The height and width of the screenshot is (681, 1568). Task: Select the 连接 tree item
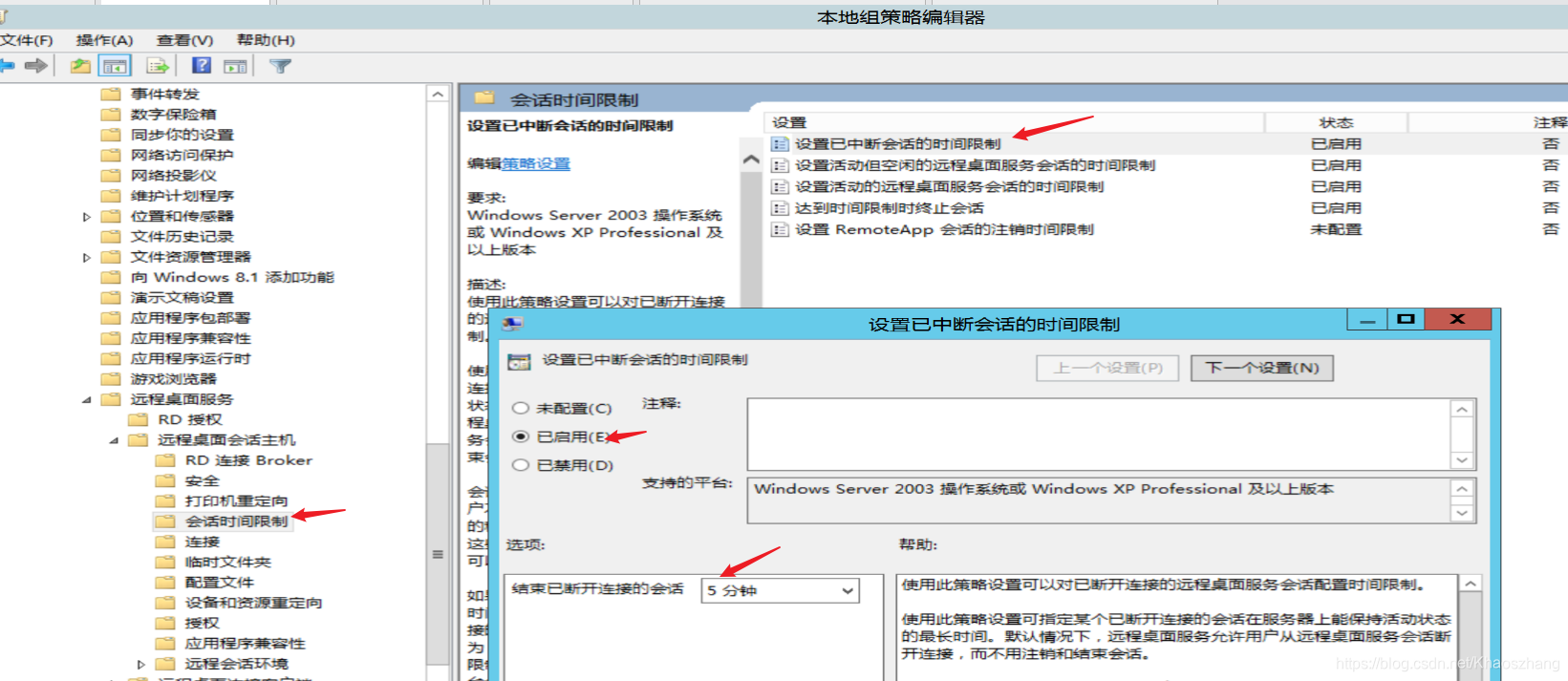tap(202, 542)
